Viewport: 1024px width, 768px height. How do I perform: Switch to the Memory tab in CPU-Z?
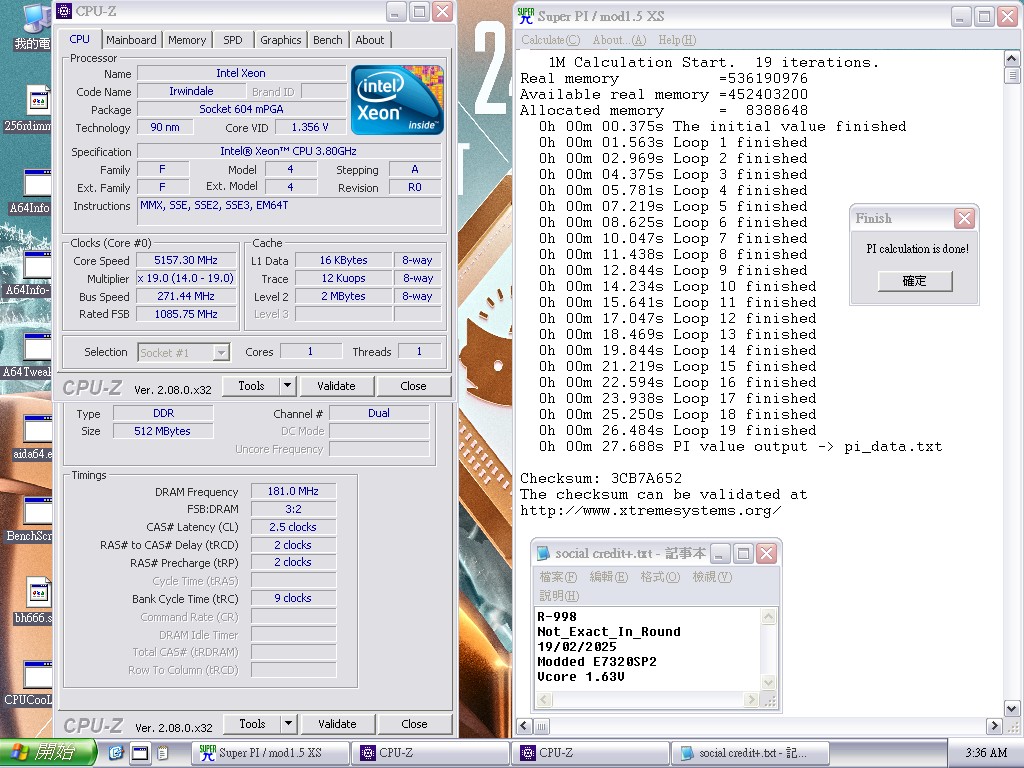(x=187, y=40)
